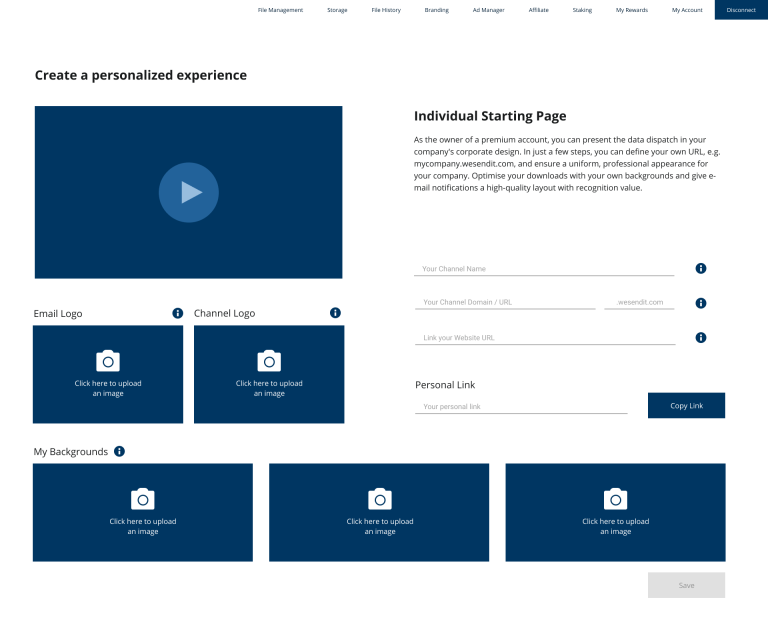Open My Rewards
The image size is (768, 624).
(x=632, y=10)
